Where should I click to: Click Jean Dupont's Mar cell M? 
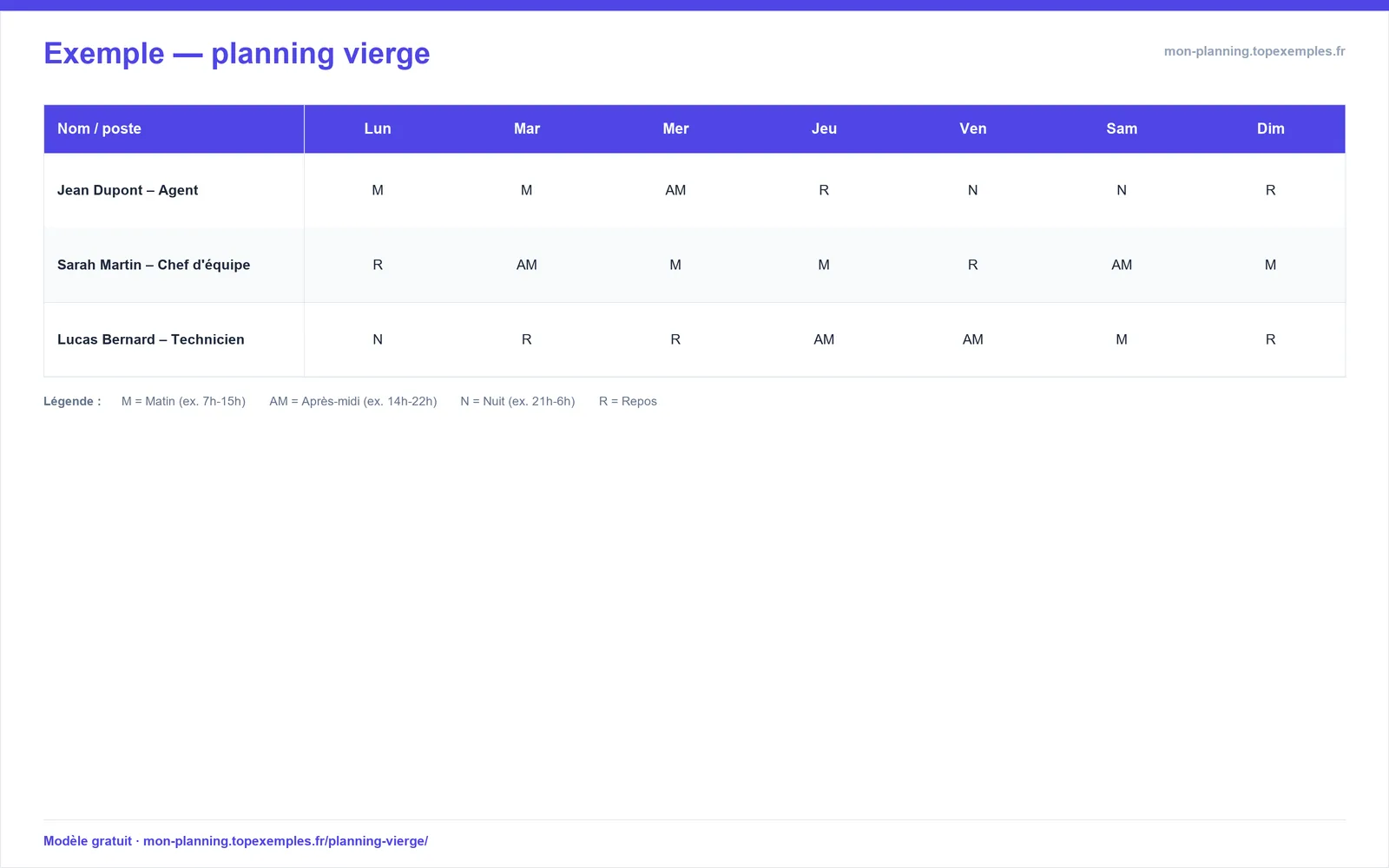click(527, 190)
